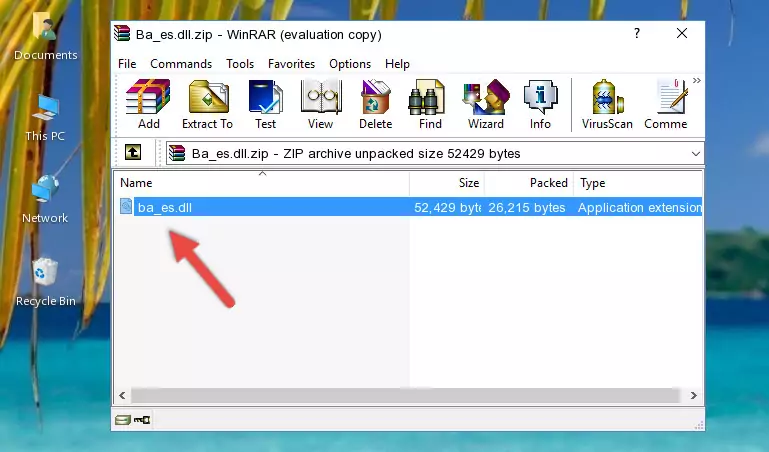
Task: Select the This PC desktop icon
Action: 45,118
